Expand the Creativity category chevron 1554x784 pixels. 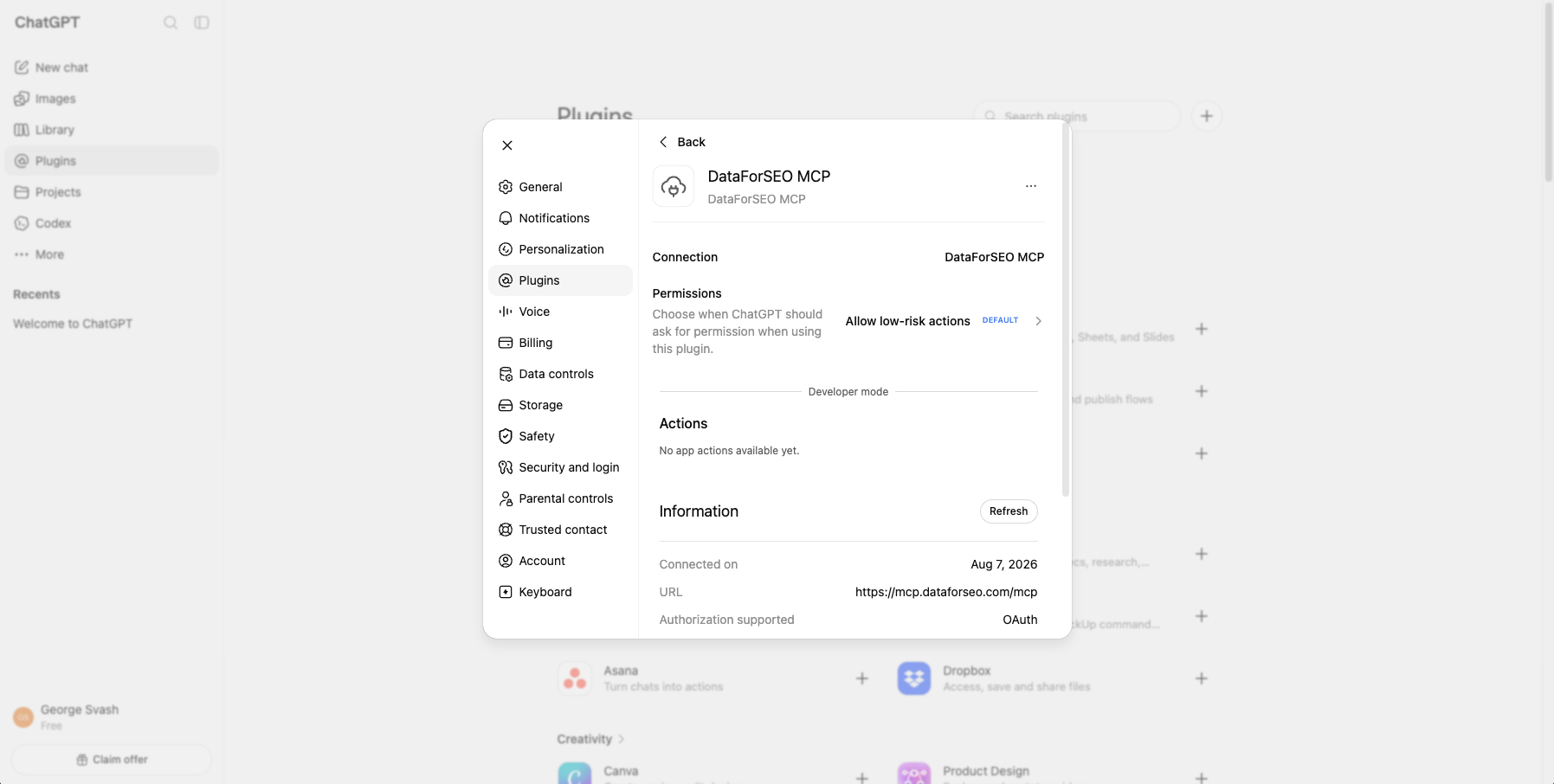(x=621, y=739)
